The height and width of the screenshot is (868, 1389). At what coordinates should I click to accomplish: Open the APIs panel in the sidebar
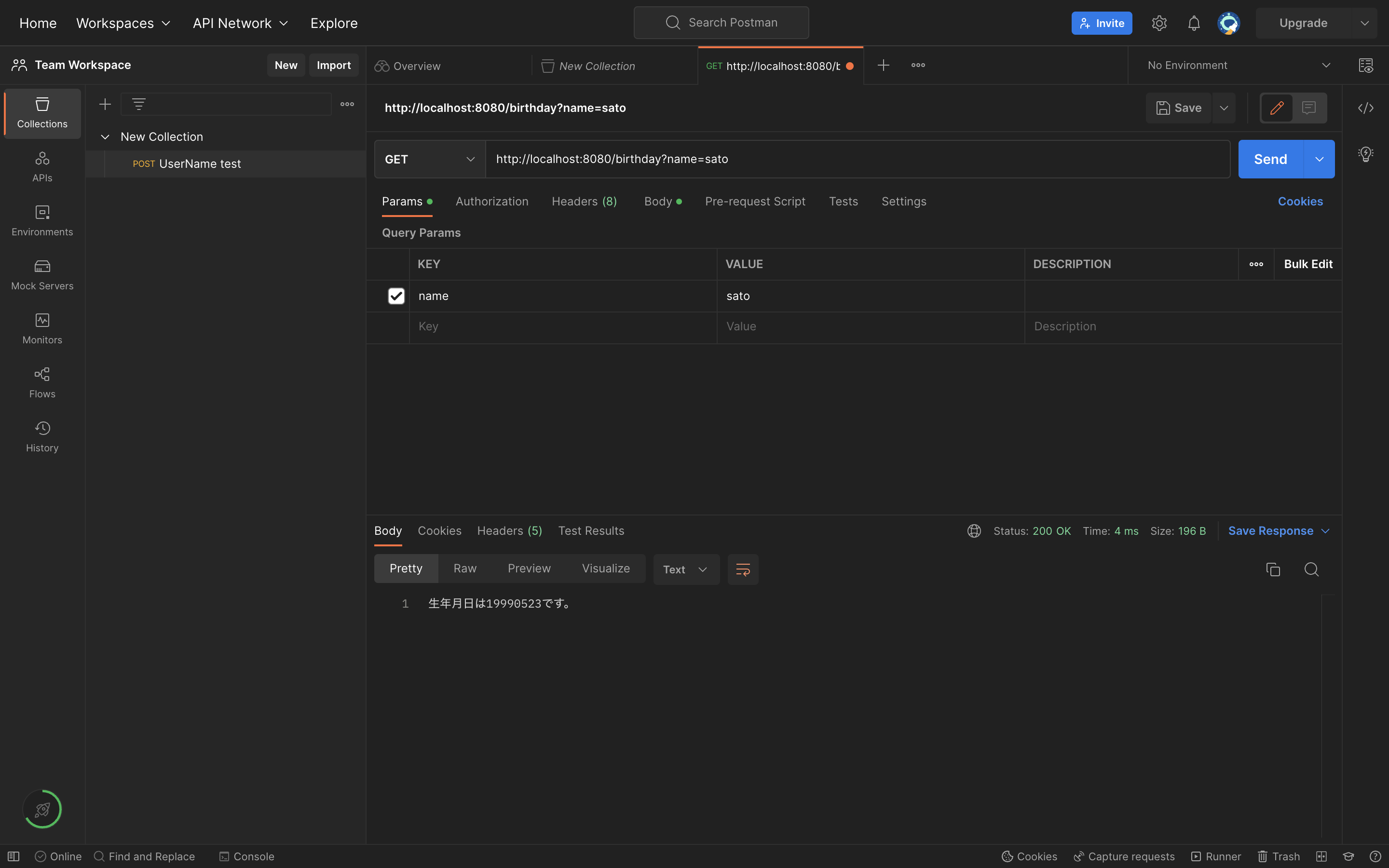click(41, 166)
